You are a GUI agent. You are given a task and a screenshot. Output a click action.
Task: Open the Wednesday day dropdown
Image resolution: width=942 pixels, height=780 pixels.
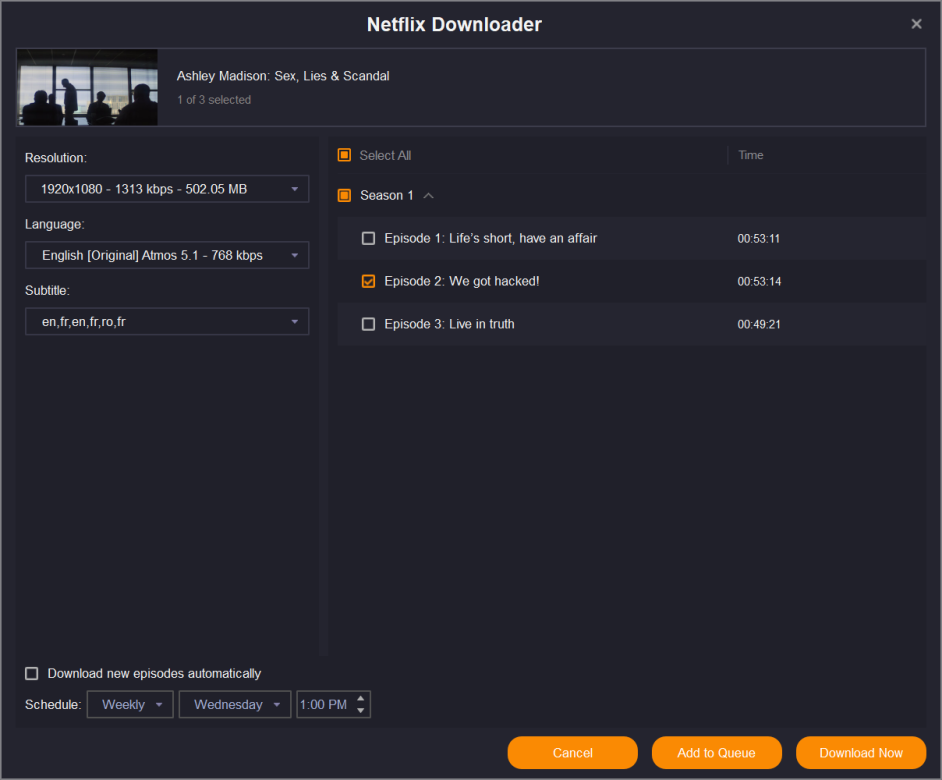pos(235,704)
